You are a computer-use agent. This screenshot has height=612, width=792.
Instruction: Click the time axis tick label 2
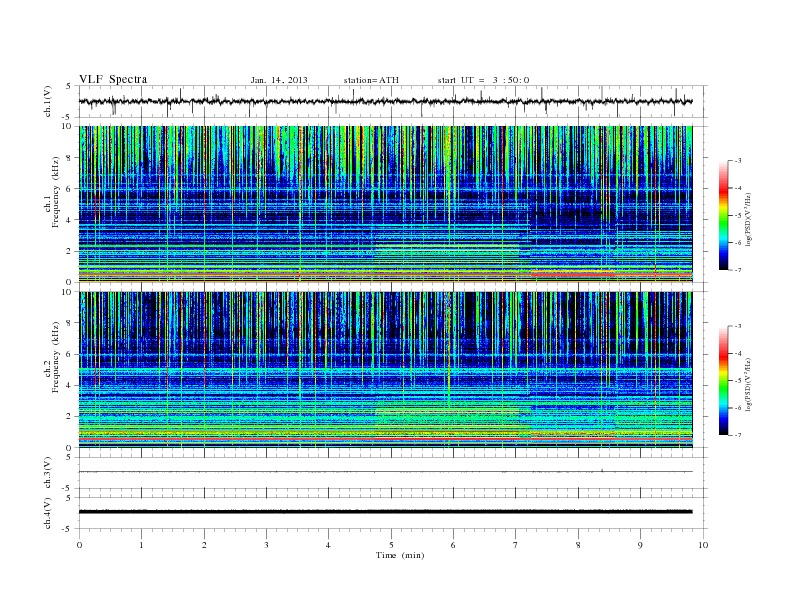(204, 545)
